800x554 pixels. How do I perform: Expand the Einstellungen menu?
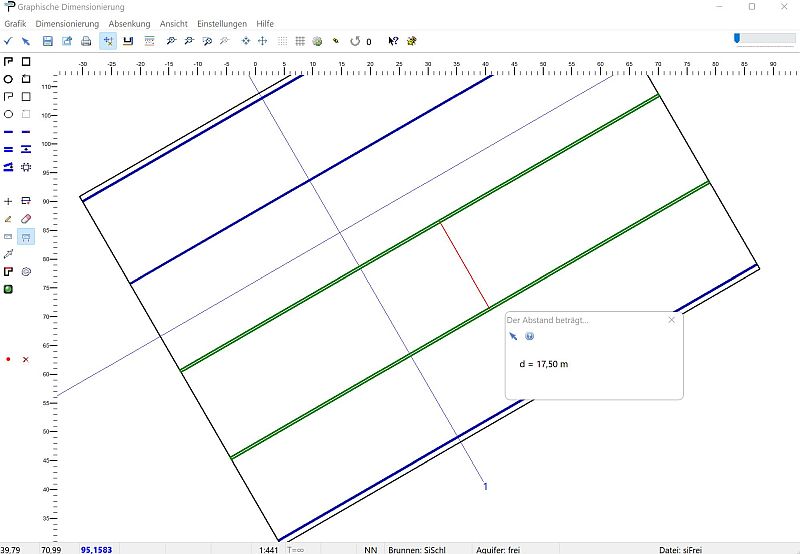click(x=221, y=23)
